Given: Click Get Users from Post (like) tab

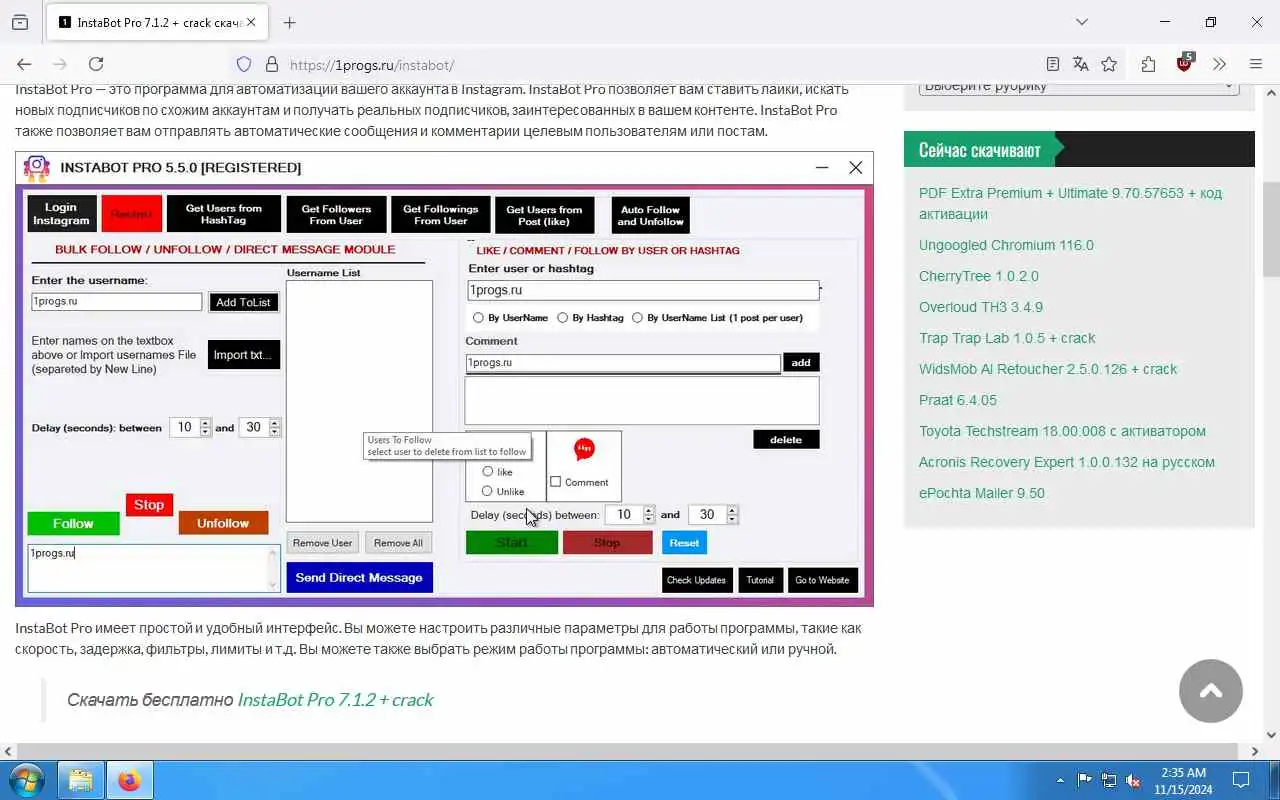Looking at the screenshot, I should (x=544, y=215).
